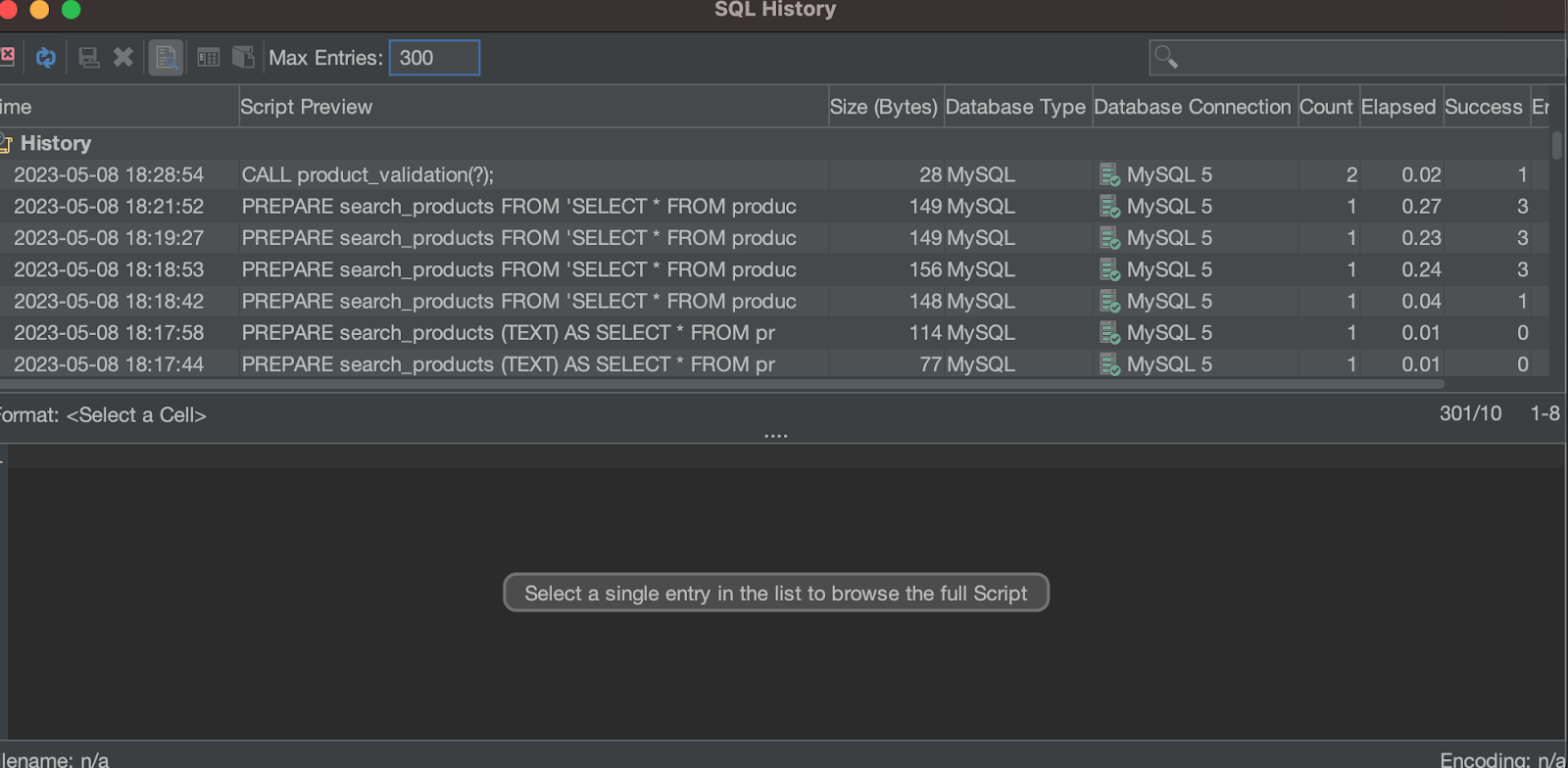
Task: Click the MySQL 5 connection icon in first row
Action: 1109,175
